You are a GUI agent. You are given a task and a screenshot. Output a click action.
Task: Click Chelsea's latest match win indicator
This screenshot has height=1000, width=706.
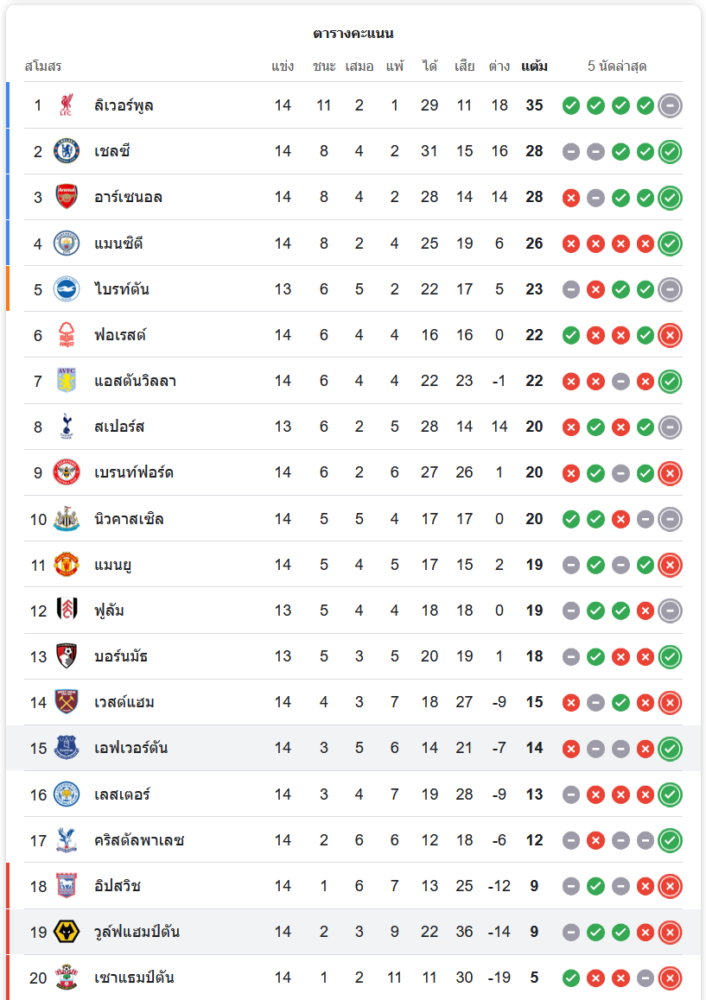pyautogui.click(x=670, y=151)
